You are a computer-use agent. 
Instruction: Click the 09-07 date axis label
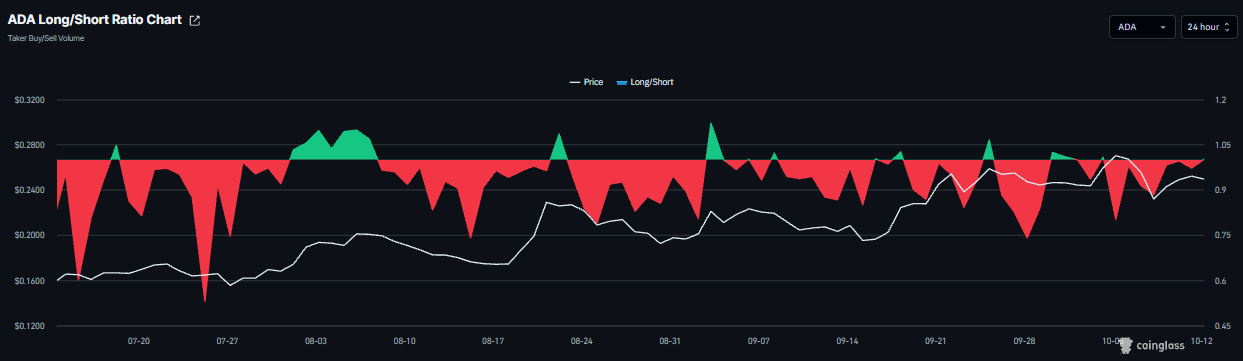pos(759,341)
